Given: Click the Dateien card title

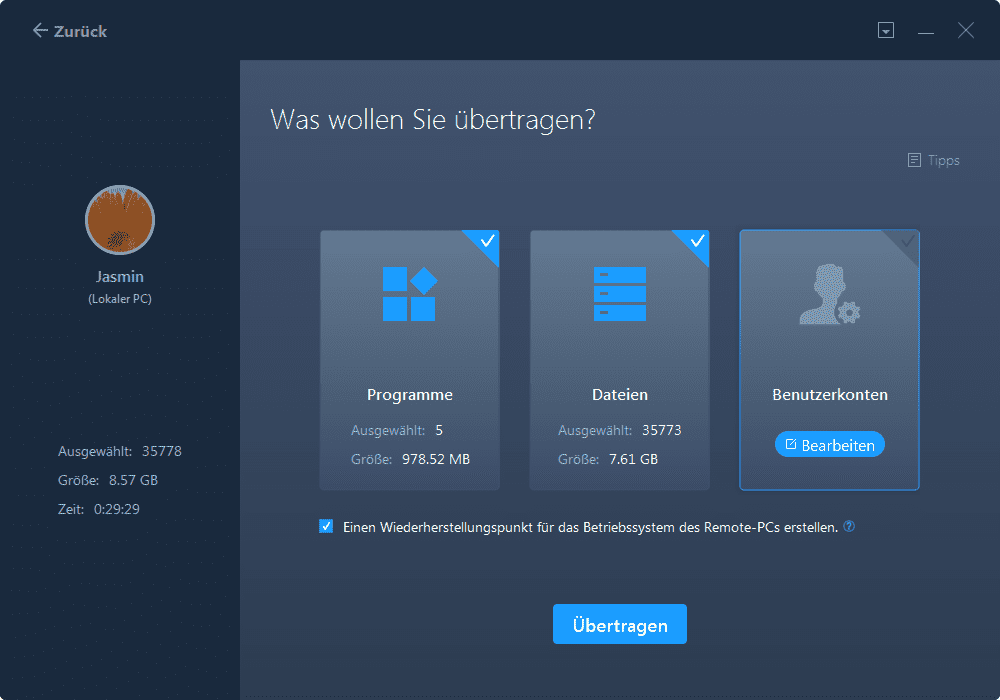Looking at the screenshot, I should (619, 395).
